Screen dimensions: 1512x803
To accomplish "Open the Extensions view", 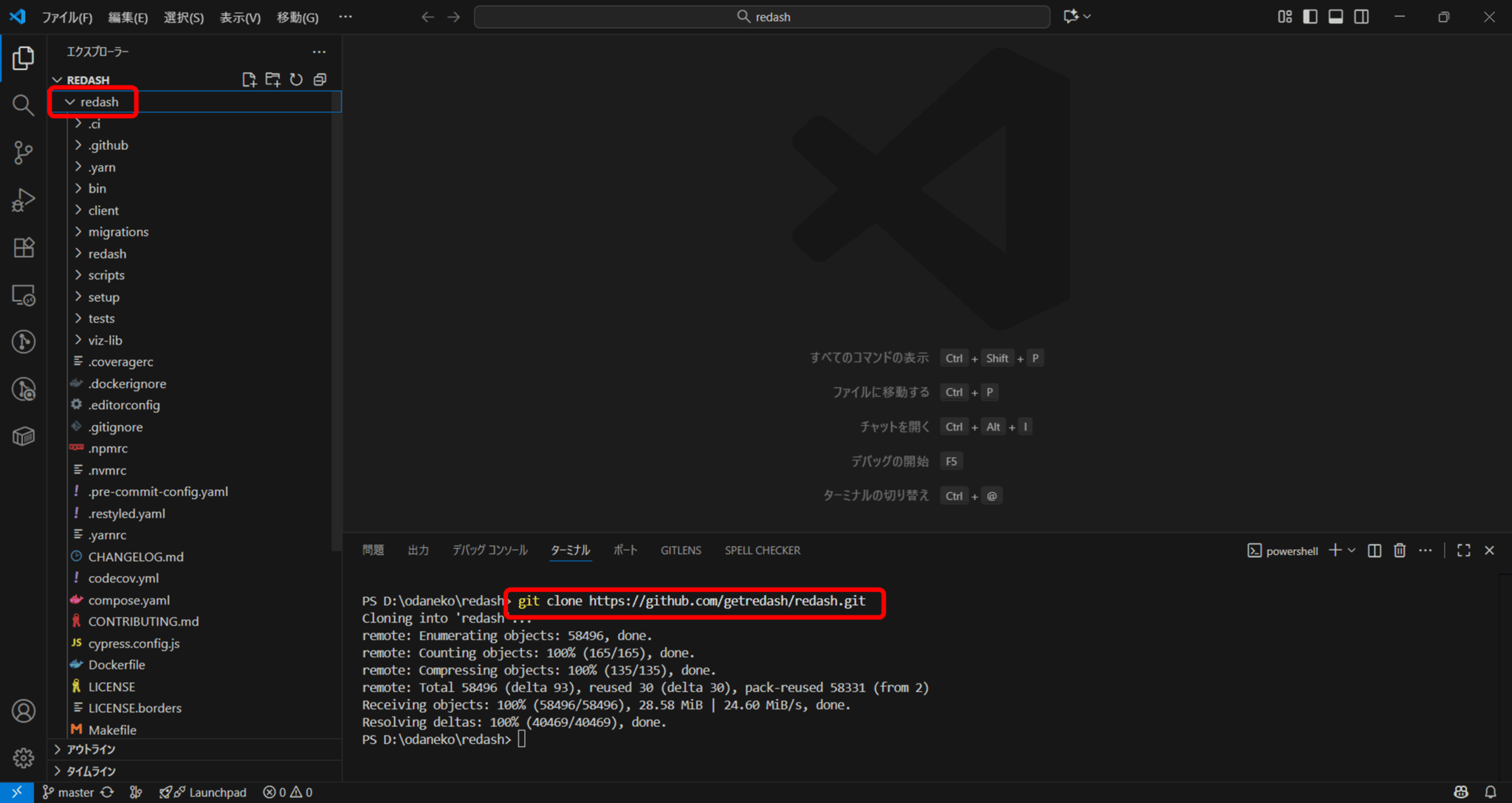I will pyautogui.click(x=23, y=247).
